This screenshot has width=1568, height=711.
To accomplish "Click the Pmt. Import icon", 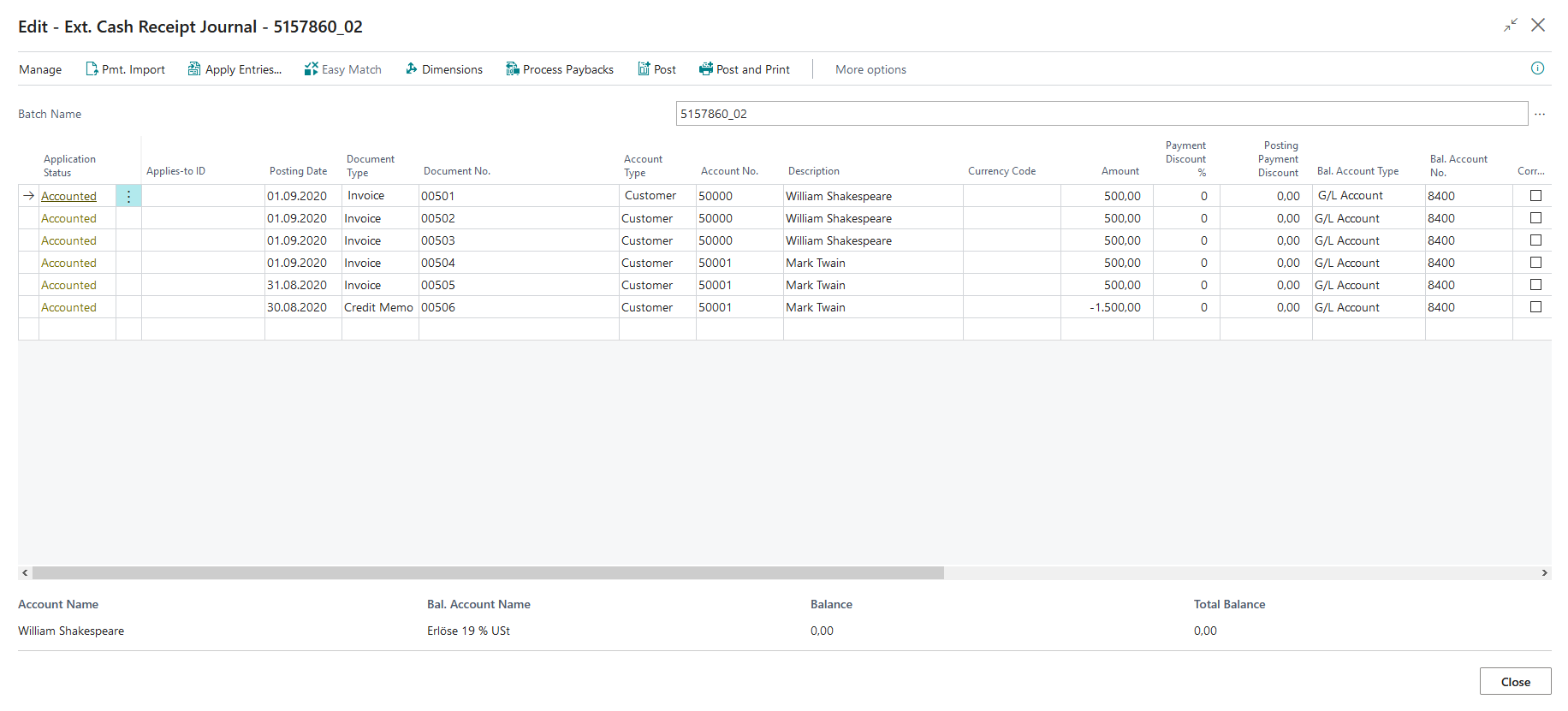I will [x=92, y=69].
